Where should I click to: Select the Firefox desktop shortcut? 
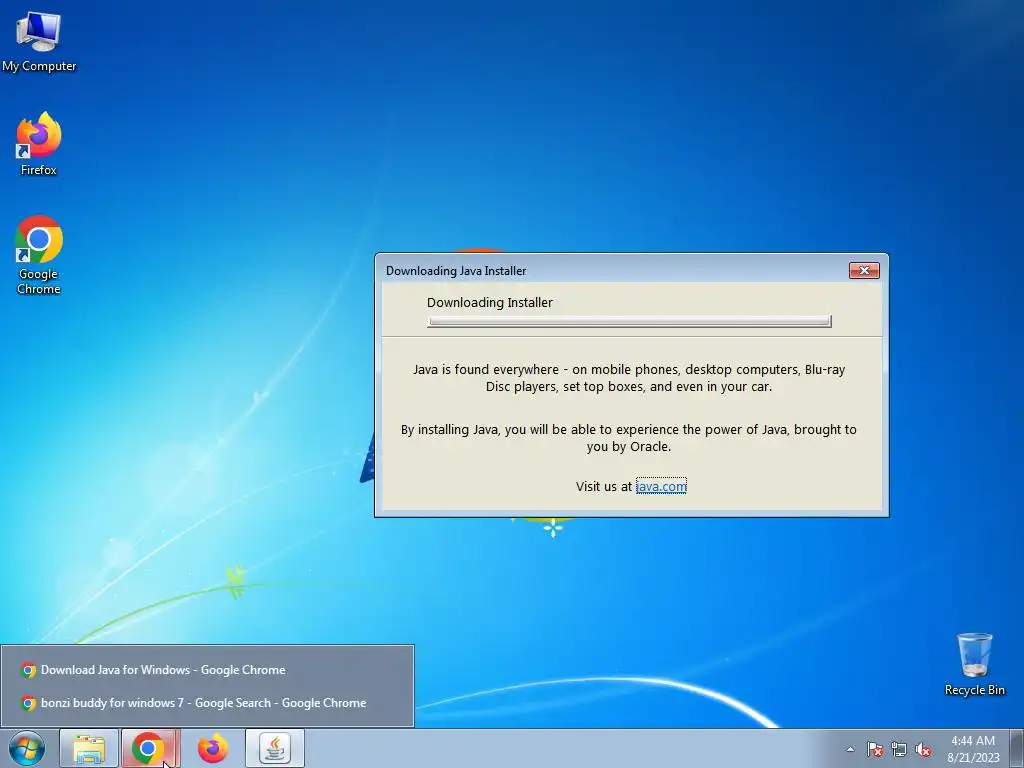coord(39,144)
